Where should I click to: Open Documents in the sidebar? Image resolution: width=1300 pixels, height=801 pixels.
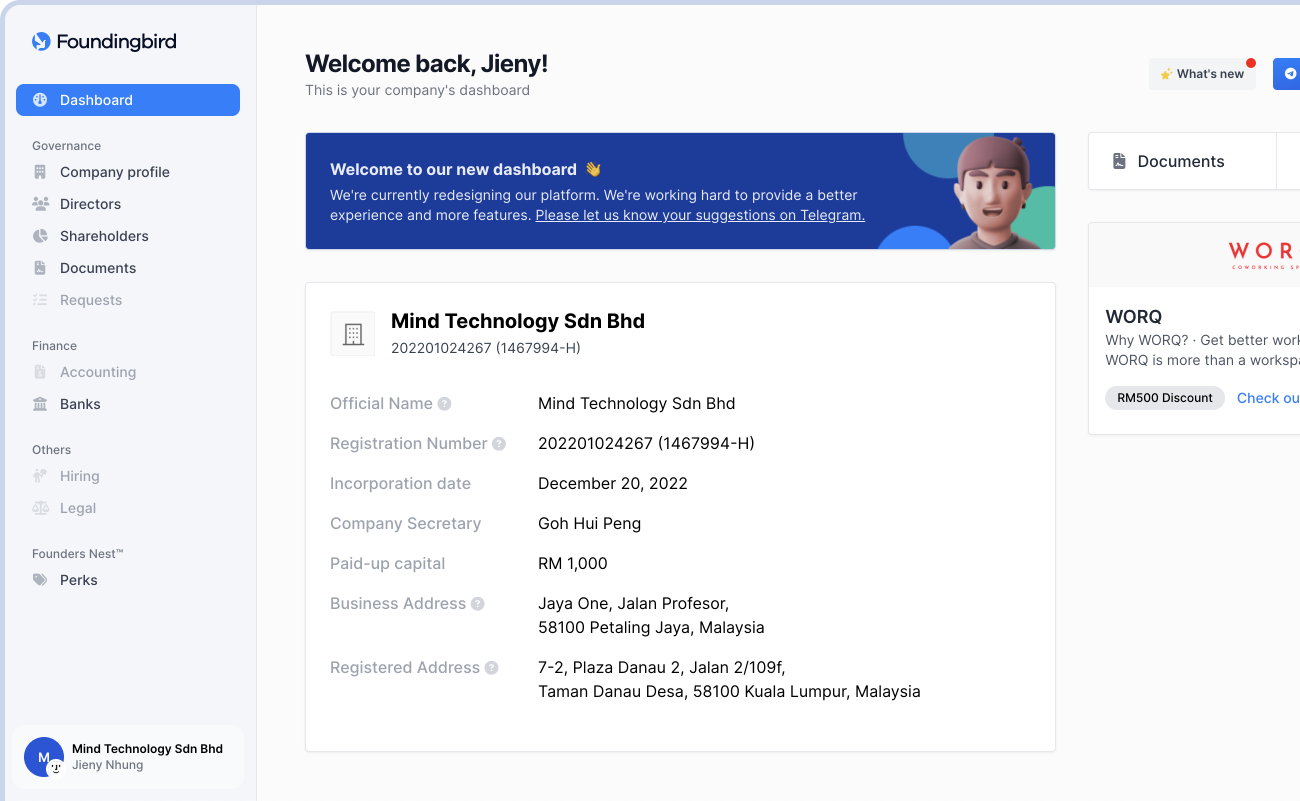(97, 268)
